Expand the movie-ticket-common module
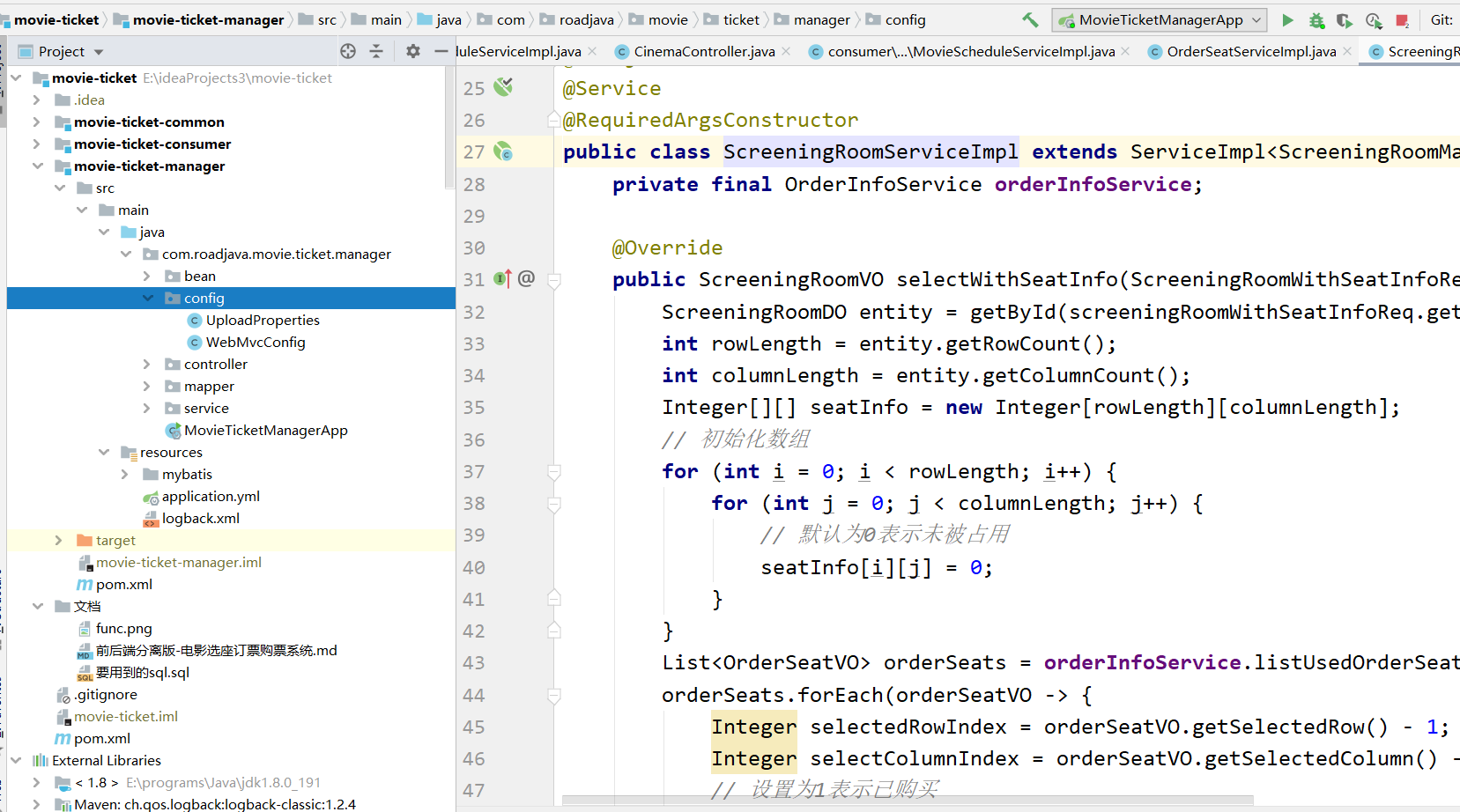The height and width of the screenshot is (812, 1460). (x=37, y=122)
